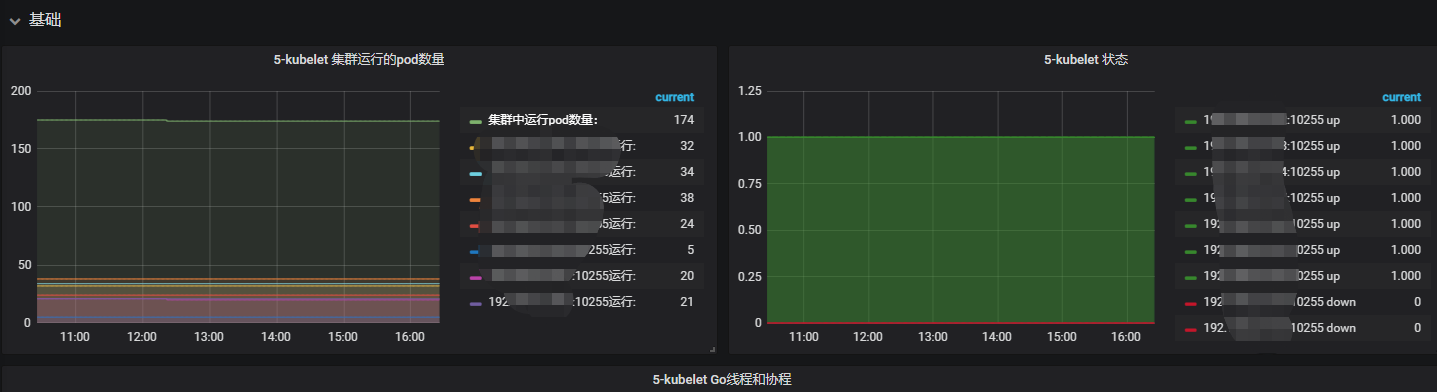Select the legend series ending 运行: with value 5

point(562,250)
